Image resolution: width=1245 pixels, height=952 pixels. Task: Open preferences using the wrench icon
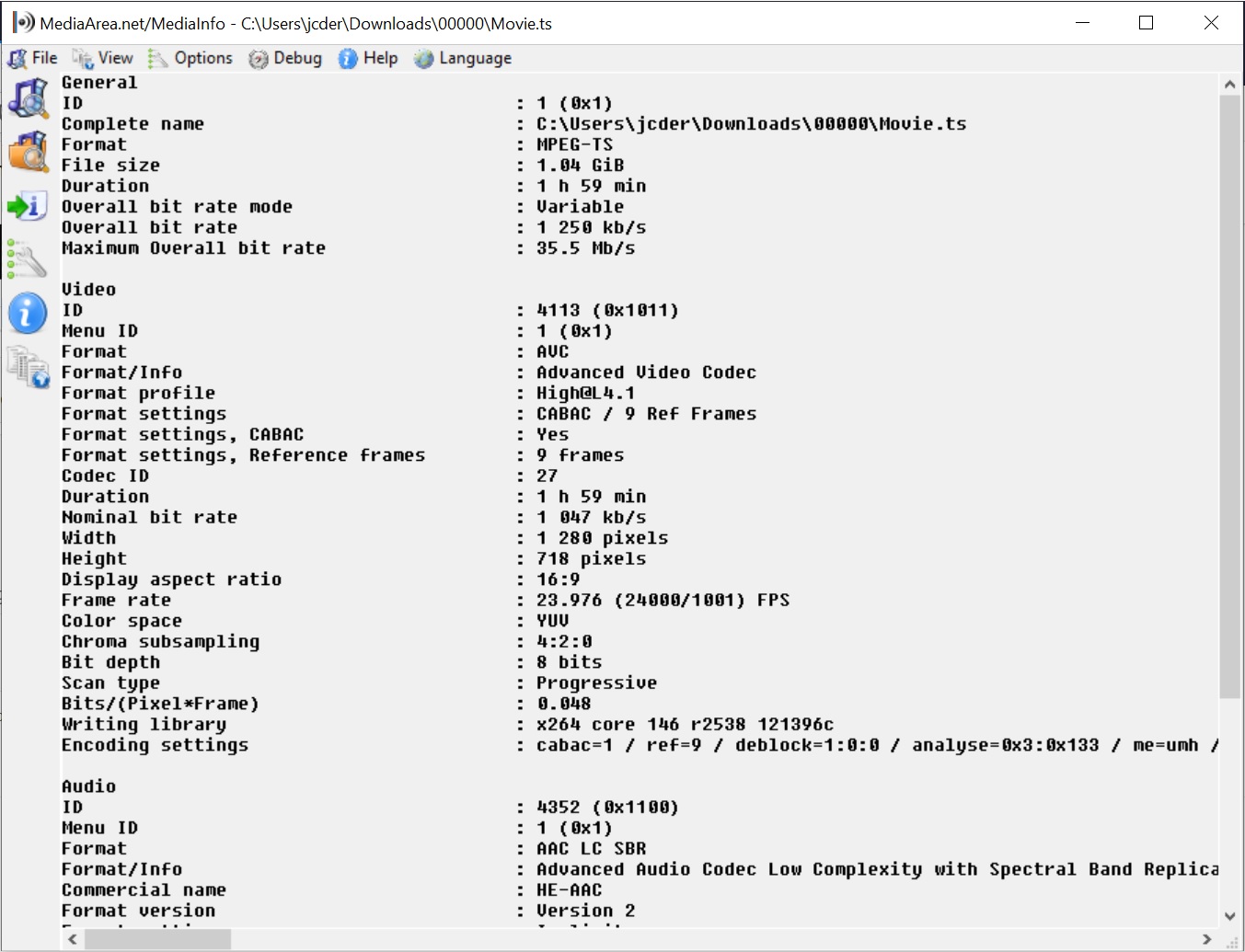[x=28, y=259]
